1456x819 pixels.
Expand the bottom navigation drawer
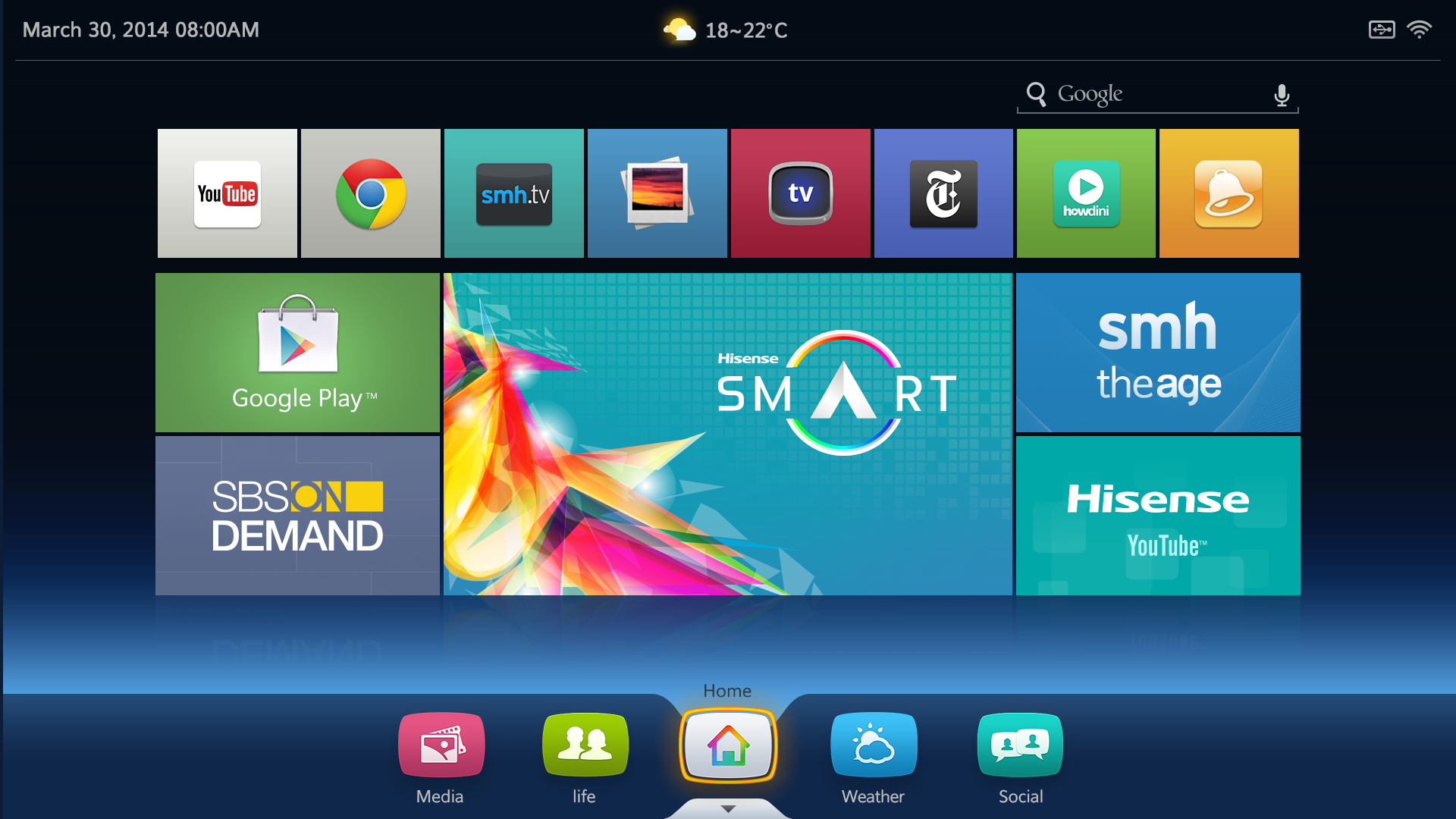(x=727, y=810)
